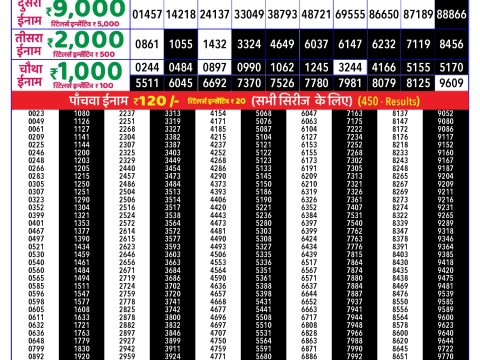Select fifth prize number "1080"

point(82,113)
